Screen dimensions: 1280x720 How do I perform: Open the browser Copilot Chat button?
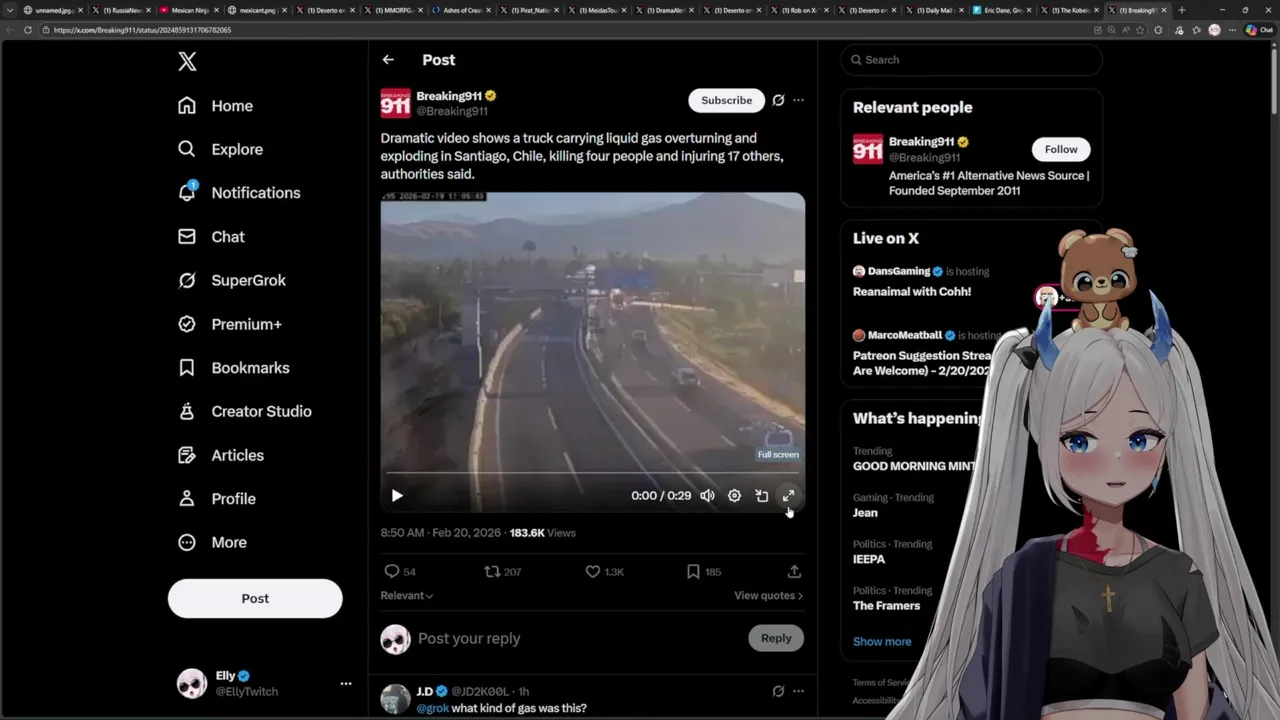pyautogui.click(x=1258, y=30)
